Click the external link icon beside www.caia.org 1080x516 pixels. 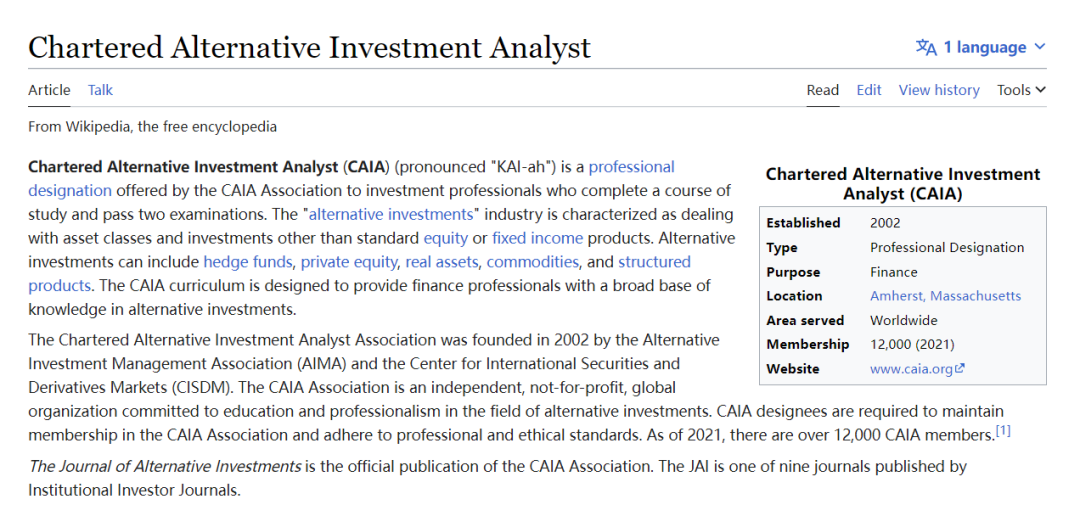click(x=960, y=369)
